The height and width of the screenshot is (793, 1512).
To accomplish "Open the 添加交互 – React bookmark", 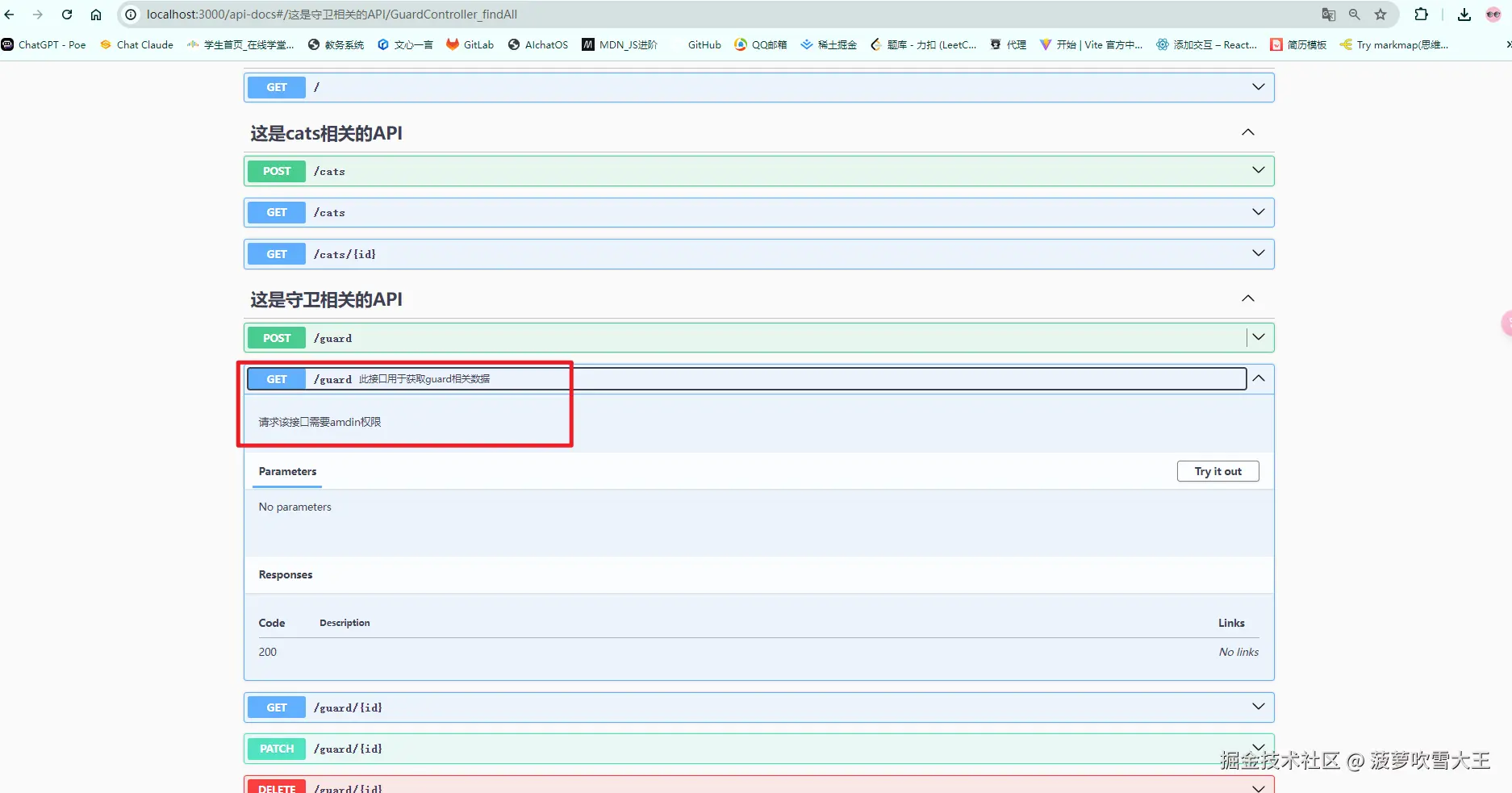I will 1206,44.
